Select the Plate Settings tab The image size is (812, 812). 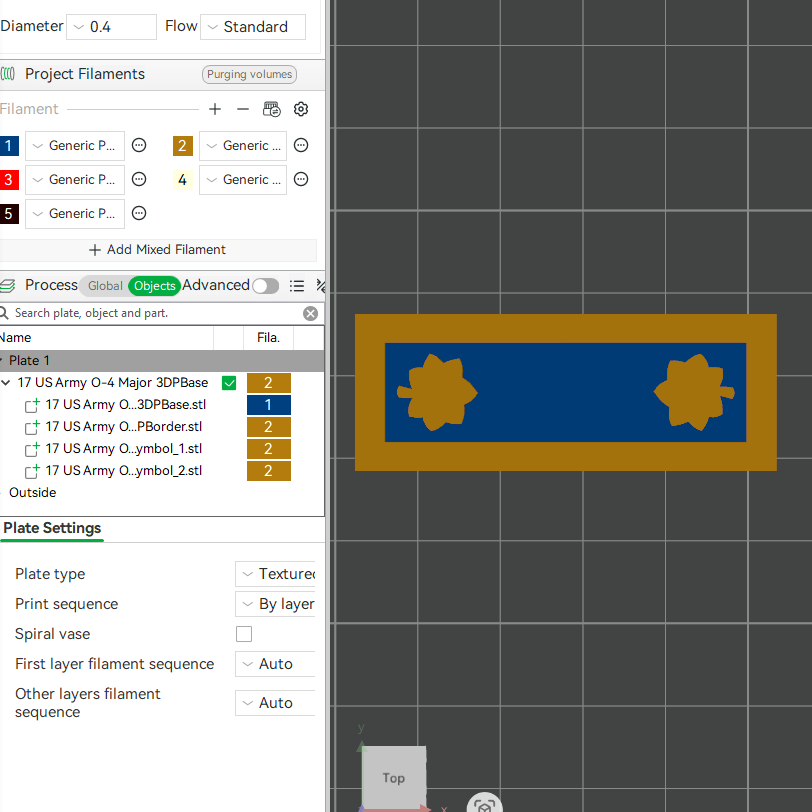[x=52, y=528]
